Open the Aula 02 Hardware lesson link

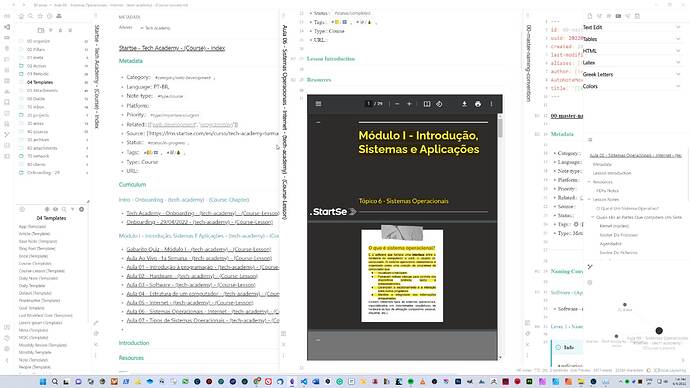pos(192,276)
